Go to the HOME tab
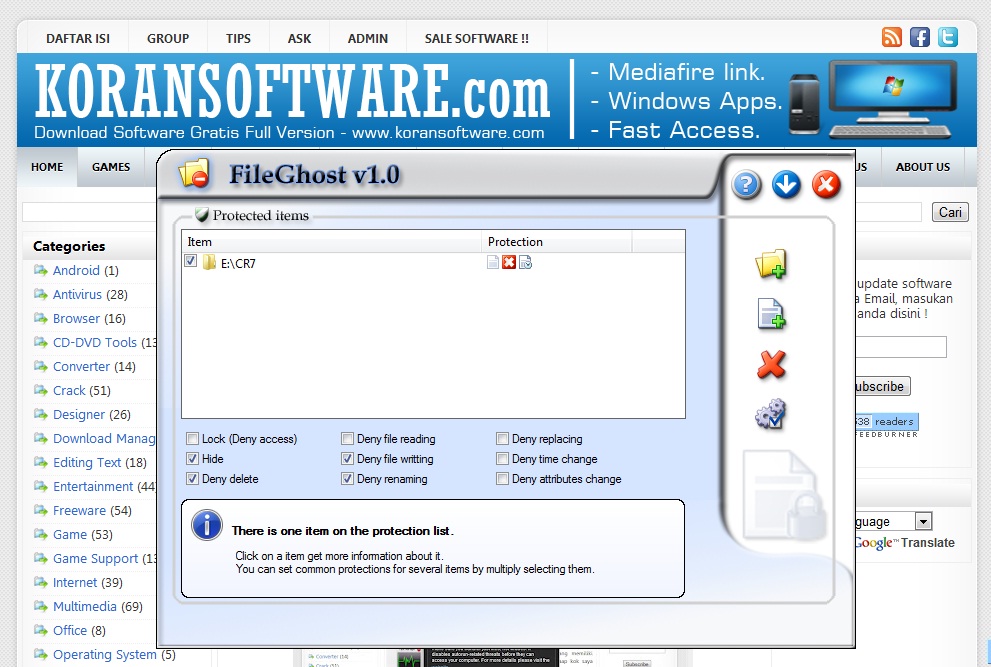This screenshot has width=991, height=667. coord(47,167)
